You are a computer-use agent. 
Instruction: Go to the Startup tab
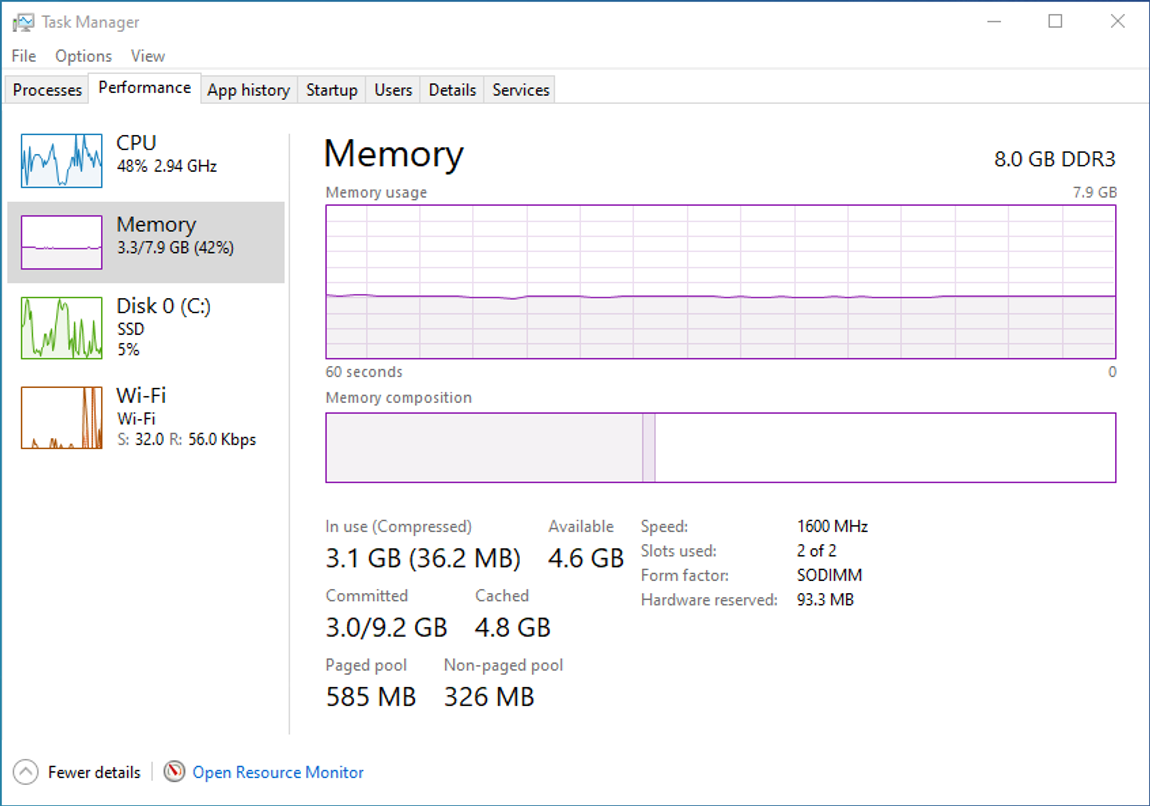pos(331,90)
